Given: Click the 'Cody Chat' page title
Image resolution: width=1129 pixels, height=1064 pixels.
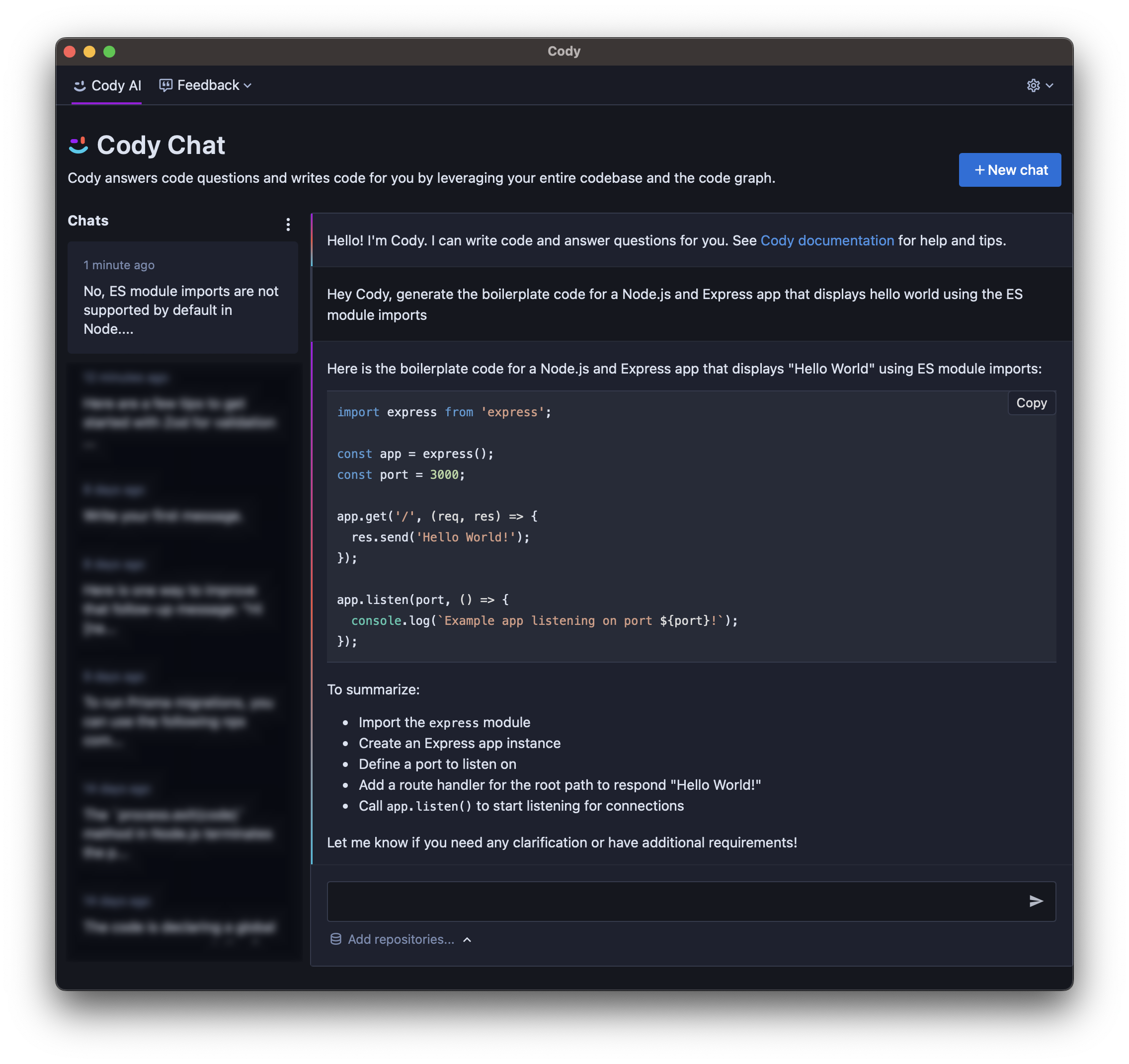Looking at the screenshot, I should [161, 146].
